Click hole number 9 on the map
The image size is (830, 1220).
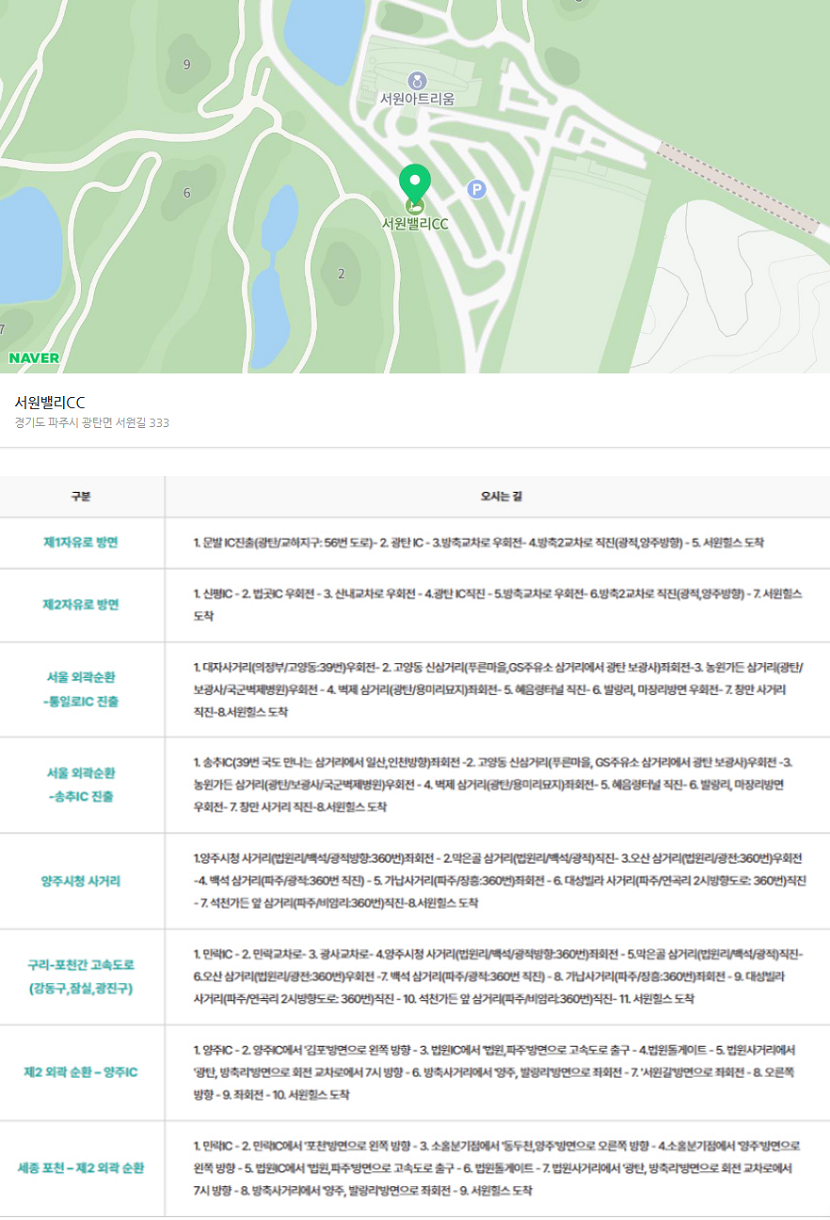click(187, 64)
